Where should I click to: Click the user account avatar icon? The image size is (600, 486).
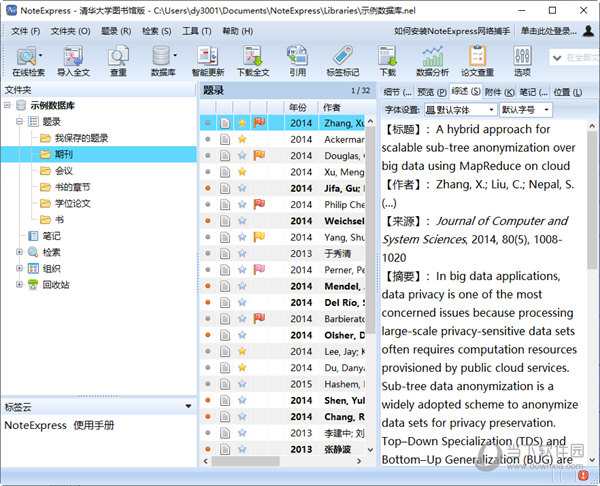(588, 31)
